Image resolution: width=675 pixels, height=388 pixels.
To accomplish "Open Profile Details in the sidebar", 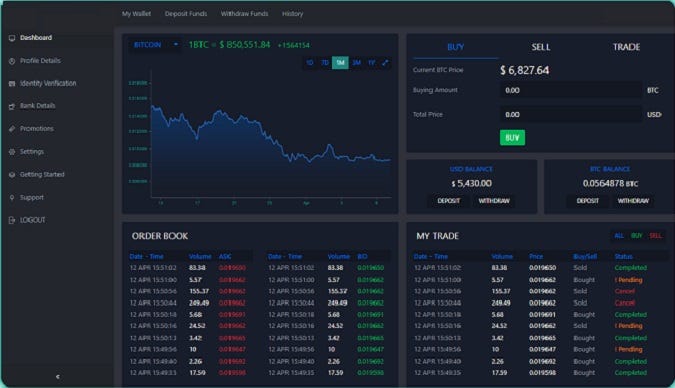I will coord(40,61).
